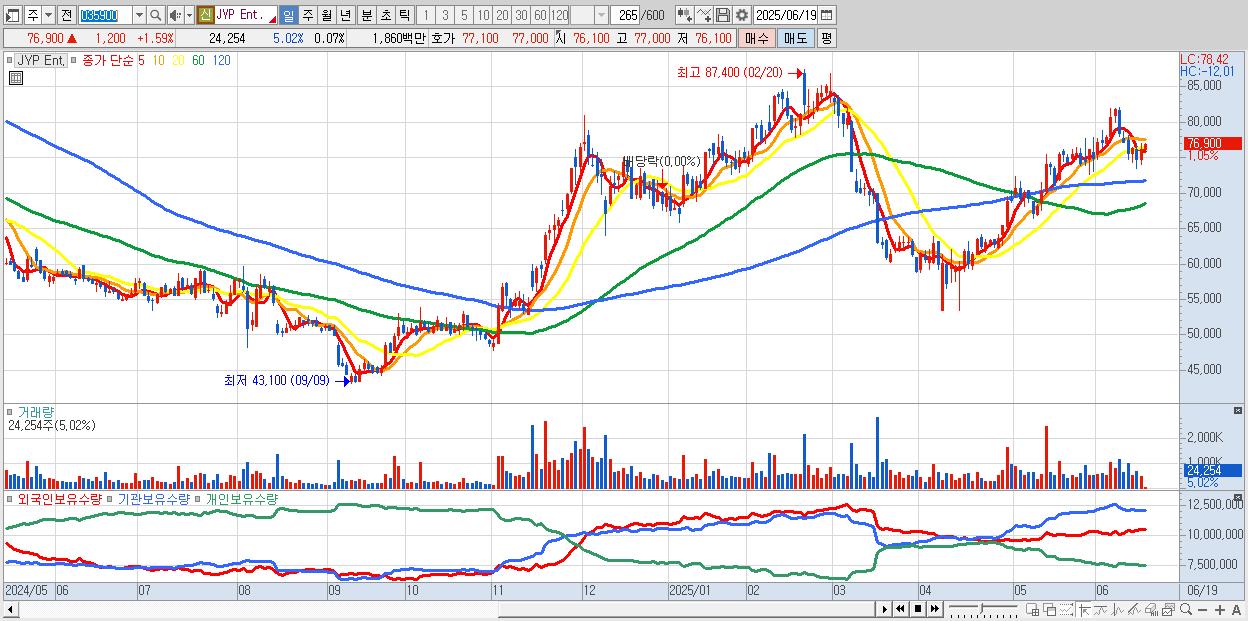Viewport: 1248px width, 621px height.
Task: Select the 월 monthly period button
Action: click(x=326, y=15)
